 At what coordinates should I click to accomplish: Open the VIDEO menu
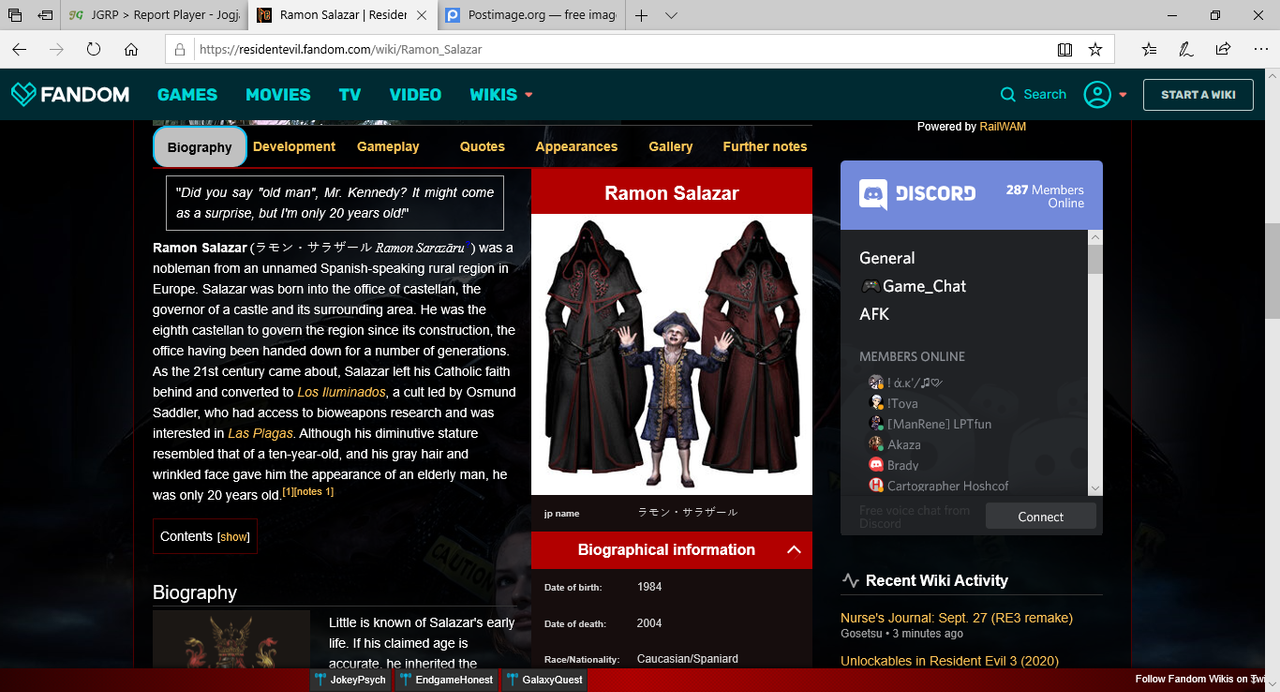[x=415, y=95]
